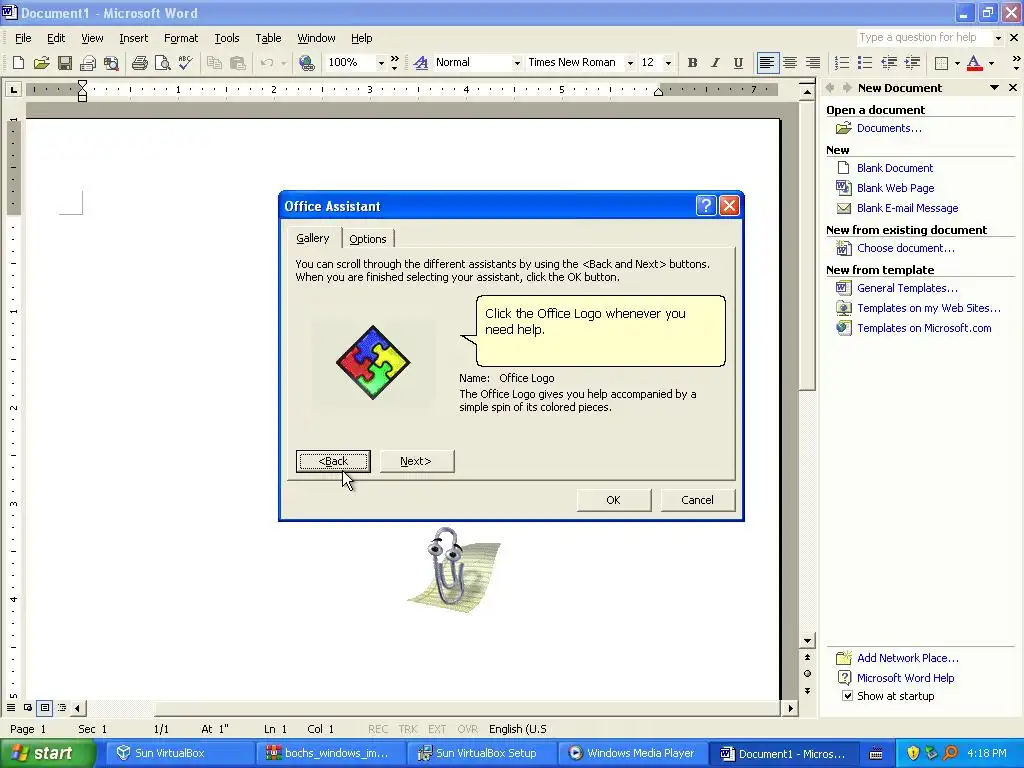The height and width of the screenshot is (768, 1024).
Task: Click the Next> button
Action: (x=417, y=461)
